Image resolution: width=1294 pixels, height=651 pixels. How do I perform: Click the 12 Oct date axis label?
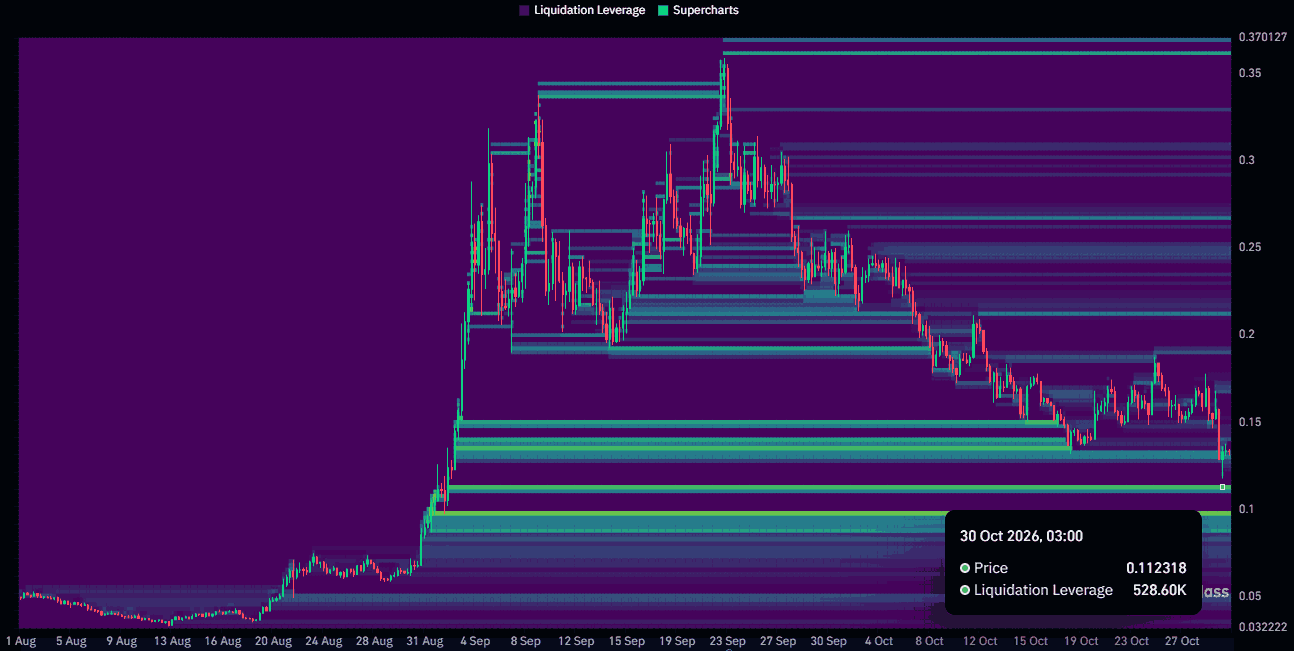click(x=980, y=641)
